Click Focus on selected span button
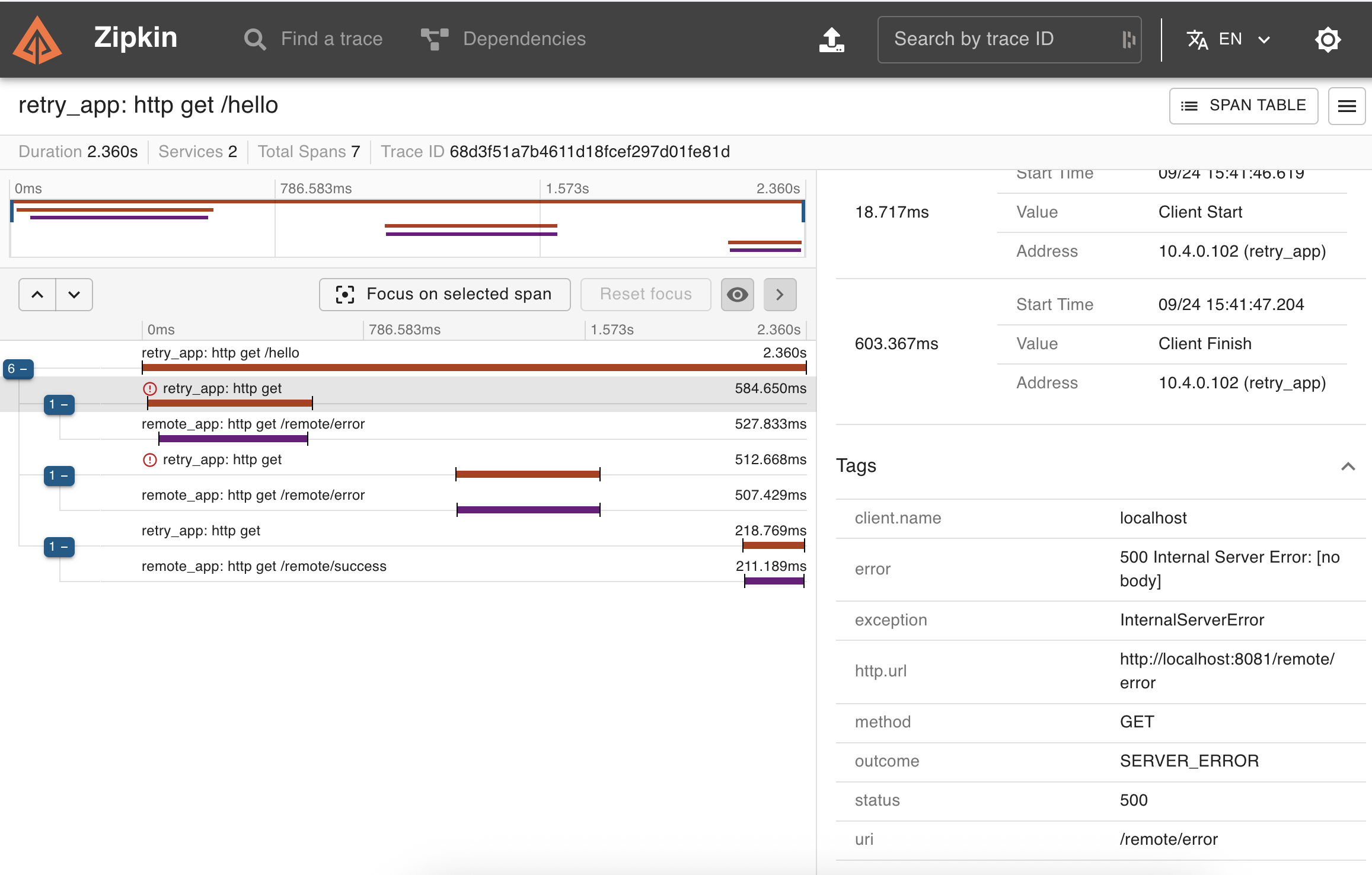The width and height of the screenshot is (1372, 875). click(x=445, y=295)
